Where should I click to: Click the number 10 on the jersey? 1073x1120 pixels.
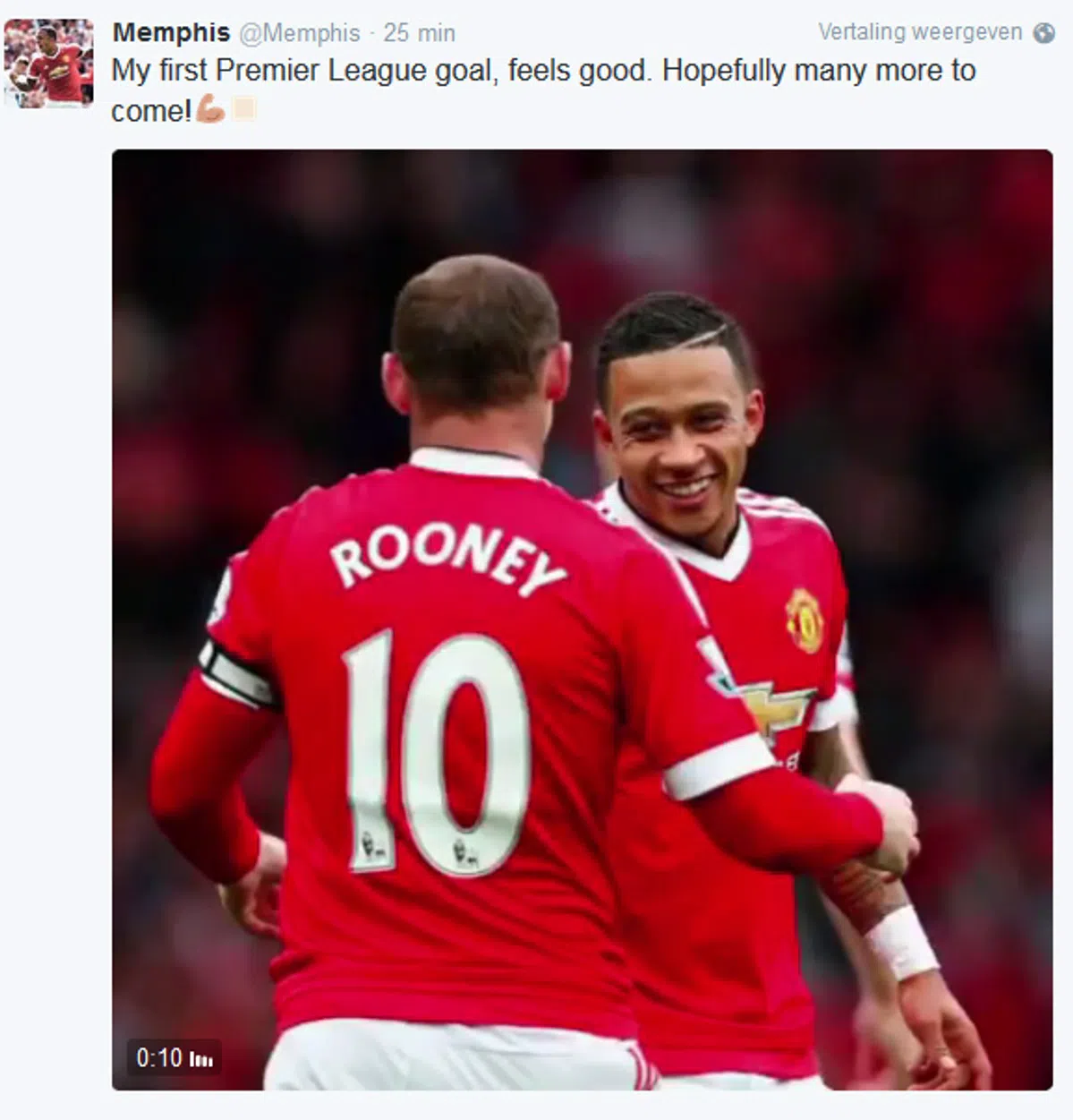tap(437, 752)
